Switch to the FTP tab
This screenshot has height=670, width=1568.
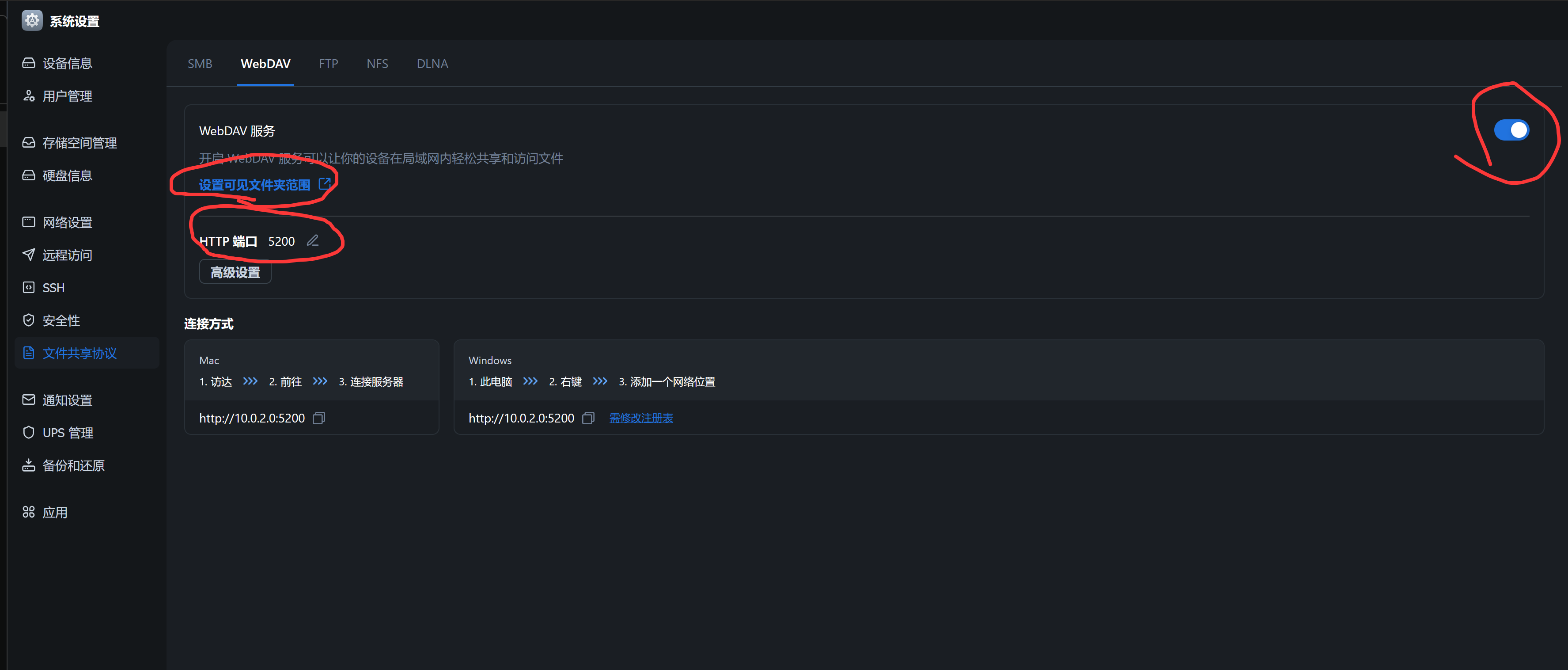point(328,64)
